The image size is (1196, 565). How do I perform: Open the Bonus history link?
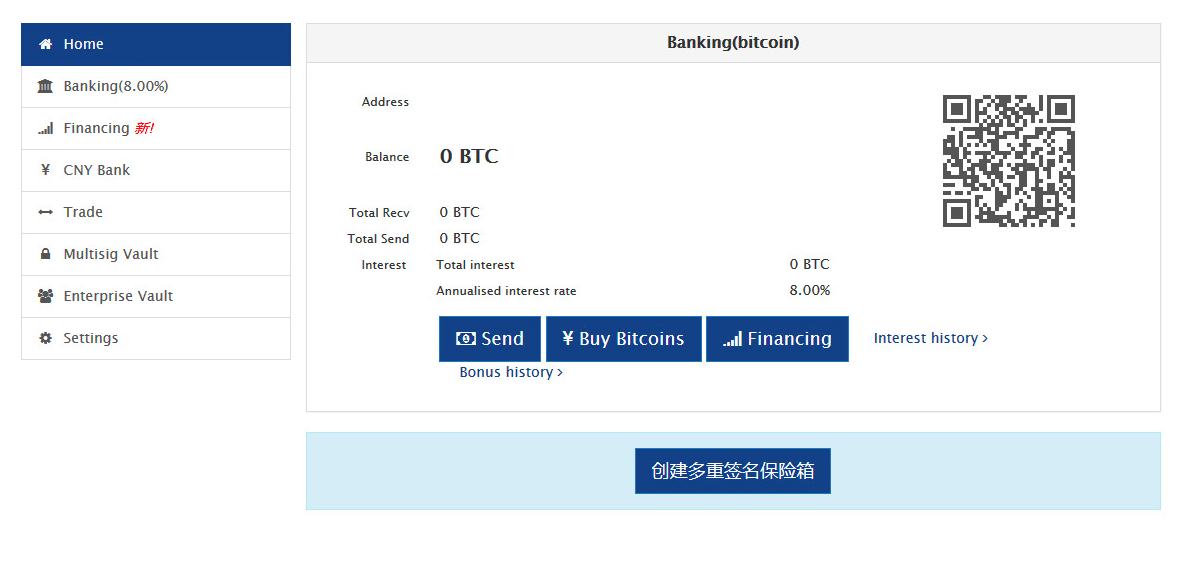511,372
